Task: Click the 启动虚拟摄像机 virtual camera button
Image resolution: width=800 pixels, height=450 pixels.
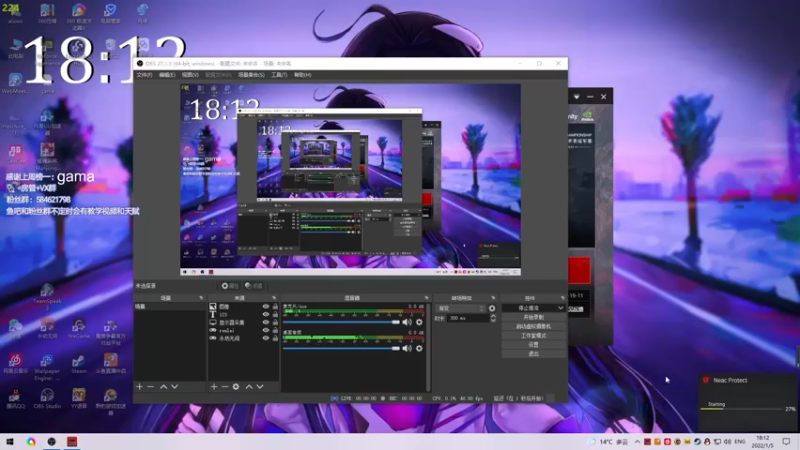Action: 534,327
